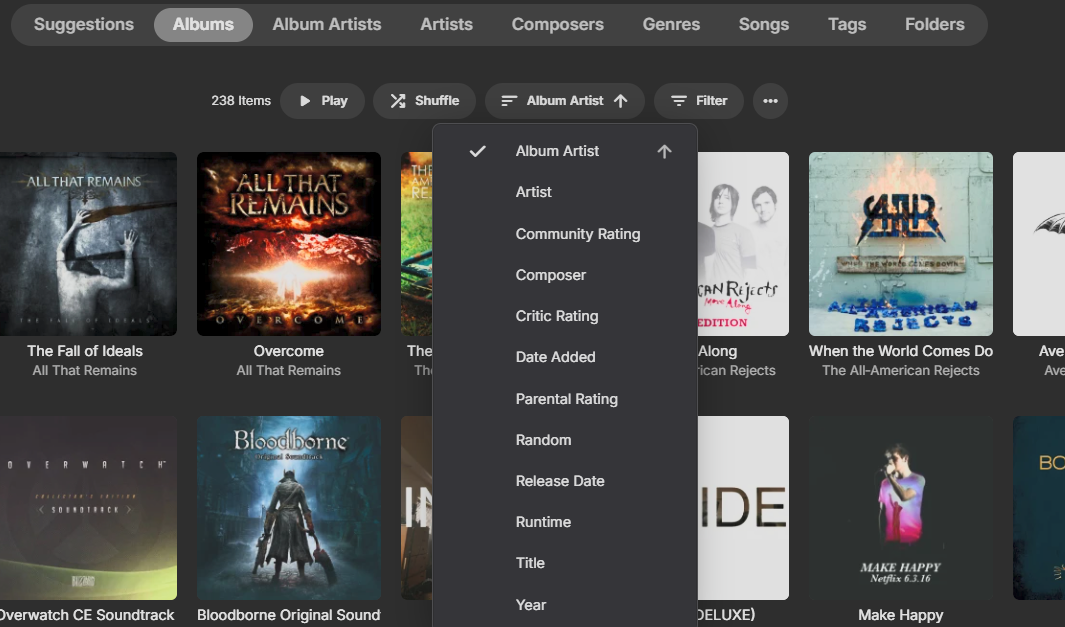Click When the World Comes Down title
The height and width of the screenshot is (627, 1065).
(x=901, y=351)
